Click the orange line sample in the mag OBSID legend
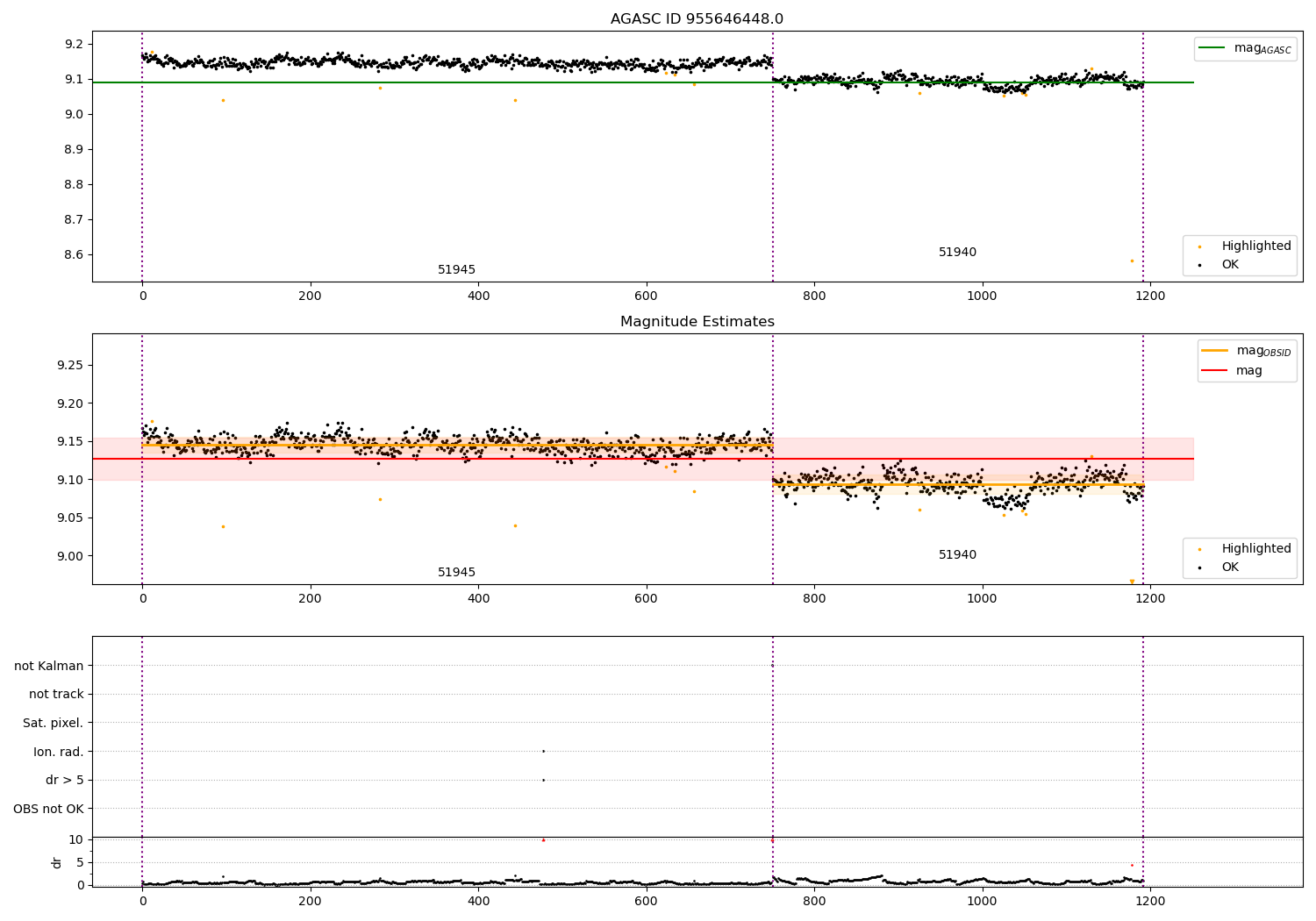1316x921 pixels. [1214, 351]
